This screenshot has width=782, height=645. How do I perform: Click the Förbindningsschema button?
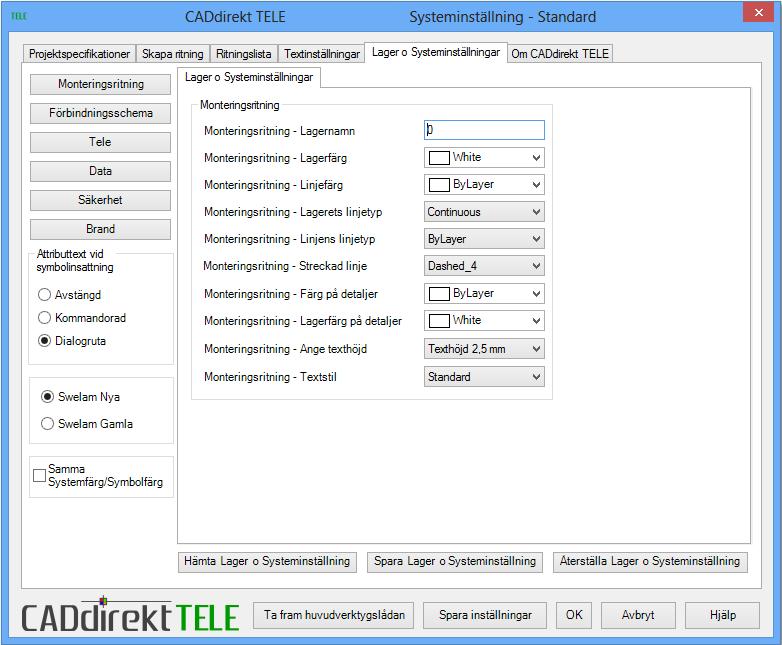(100, 113)
